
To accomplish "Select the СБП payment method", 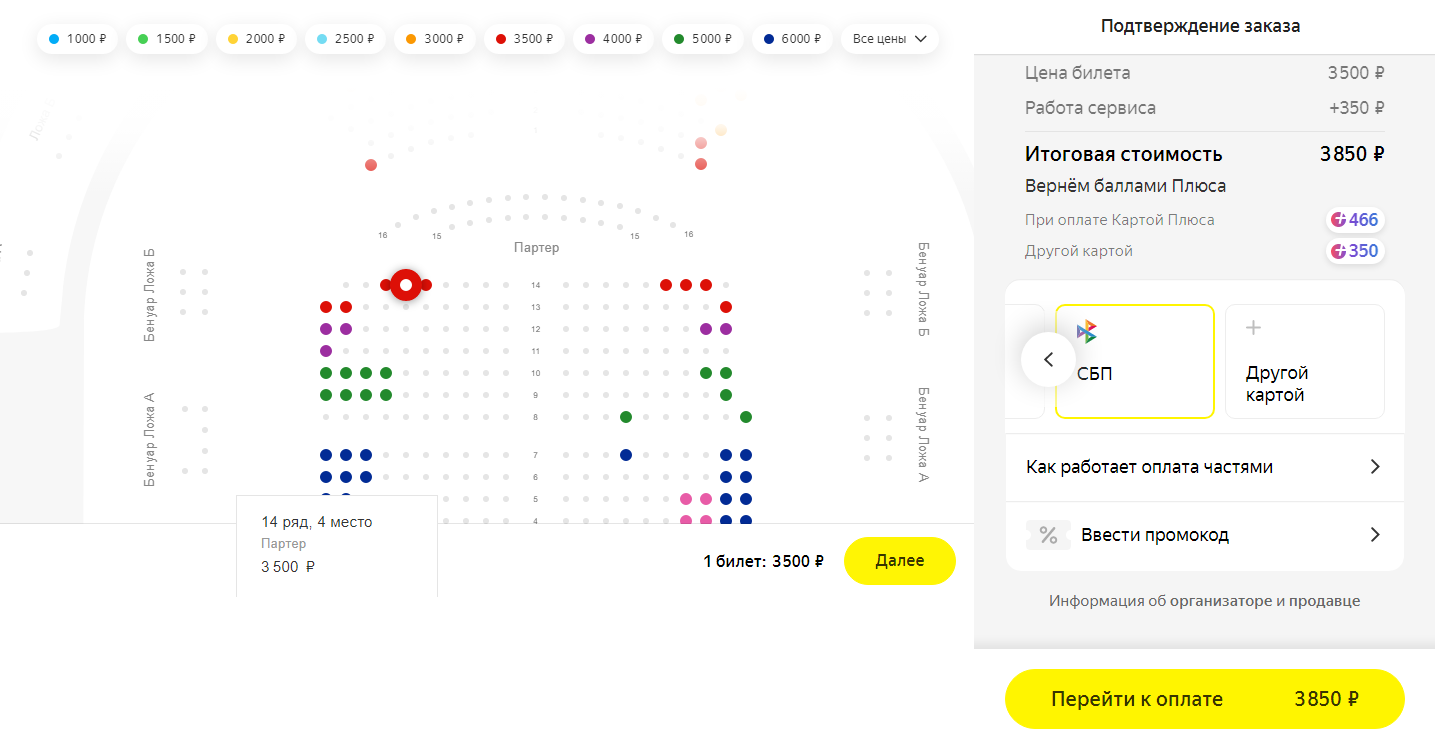I will [x=1134, y=361].
